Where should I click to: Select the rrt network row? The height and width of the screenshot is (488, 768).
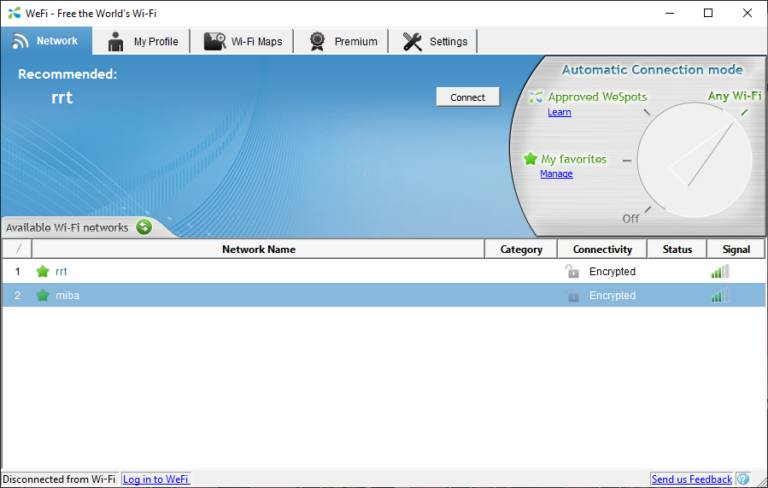384,271
